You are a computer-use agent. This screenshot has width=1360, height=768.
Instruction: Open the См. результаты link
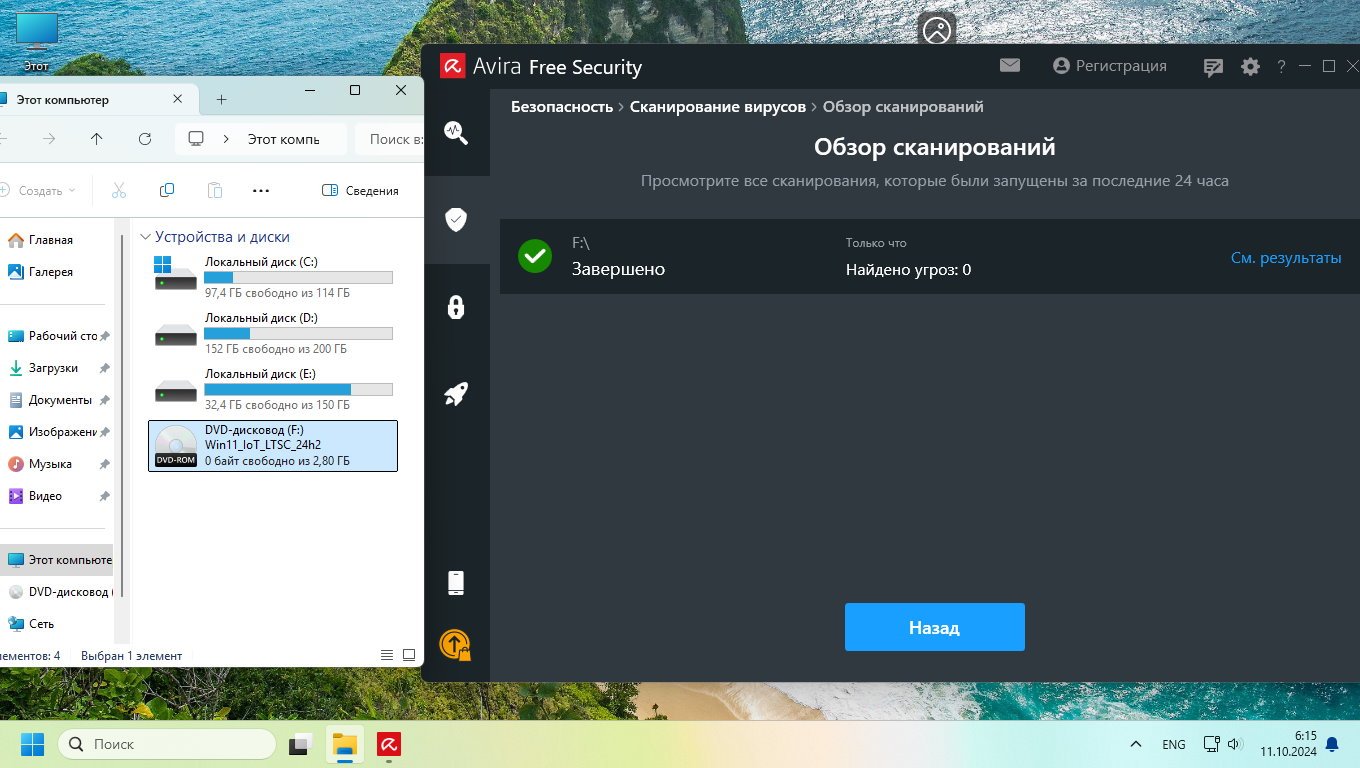(x=1285, y=258)
